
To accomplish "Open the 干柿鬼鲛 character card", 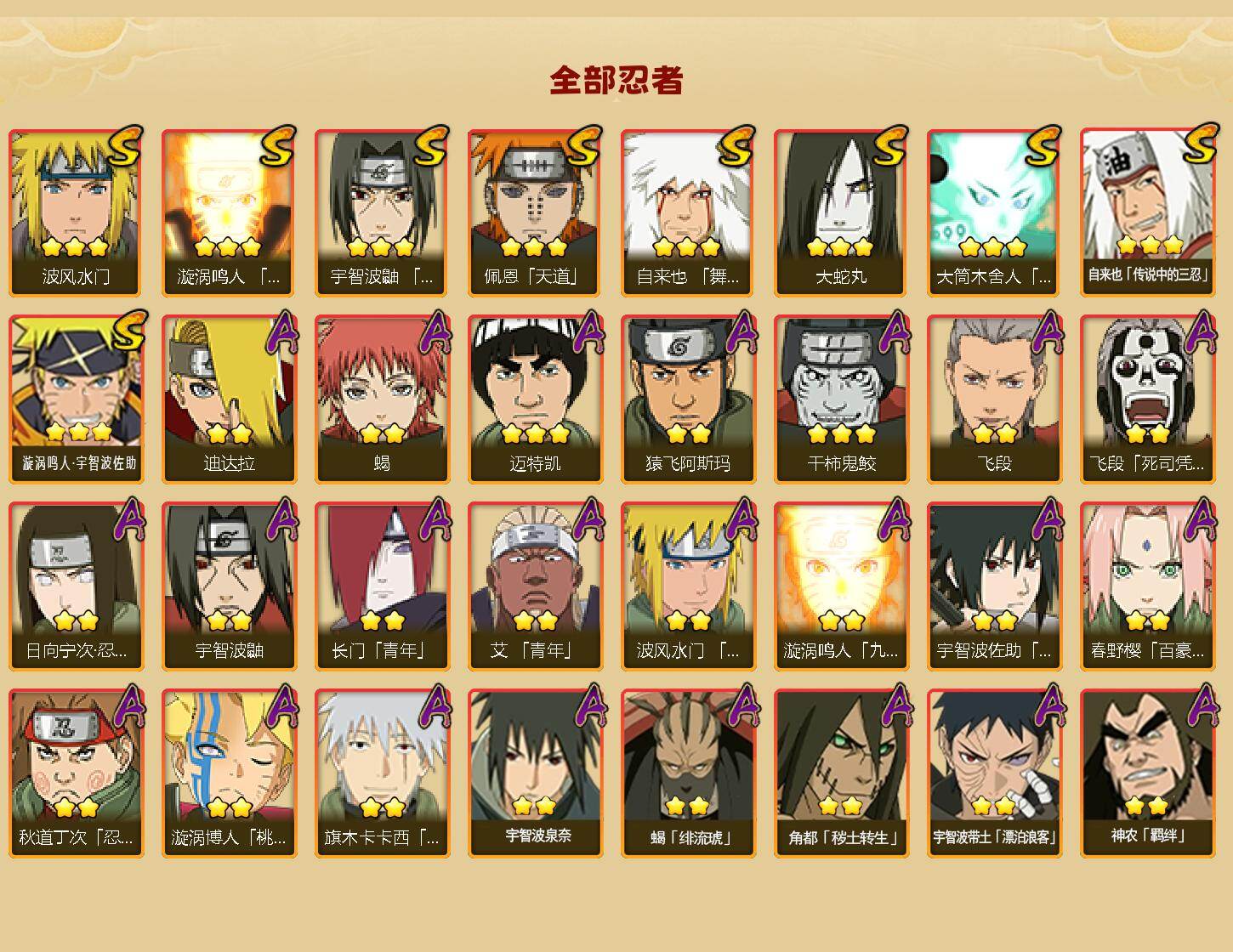I will [841, 399].
